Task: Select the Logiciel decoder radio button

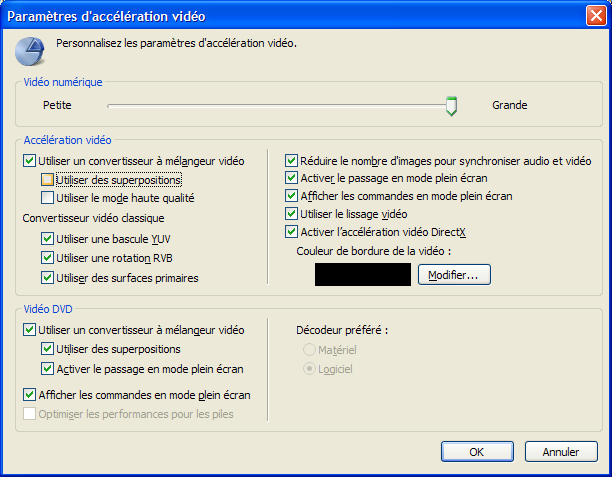Action: click(309, 369)
